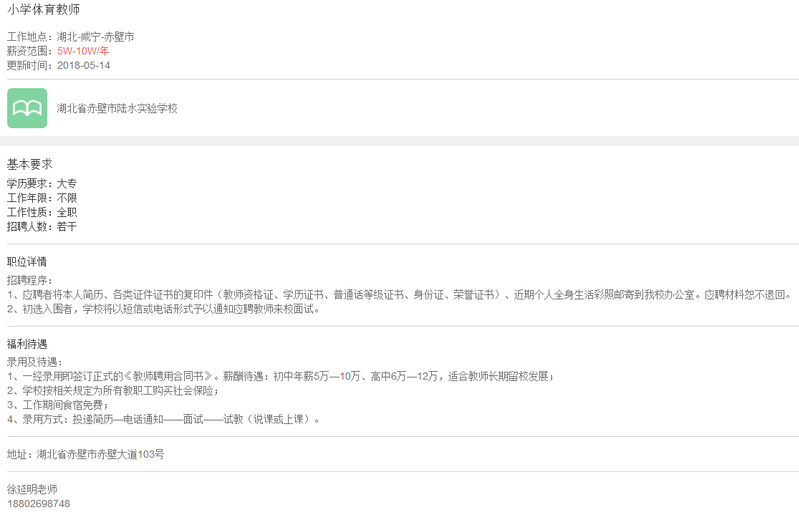Click the 录用及待遇 label
The image size is (799, 515).
[x=34, y=362]
